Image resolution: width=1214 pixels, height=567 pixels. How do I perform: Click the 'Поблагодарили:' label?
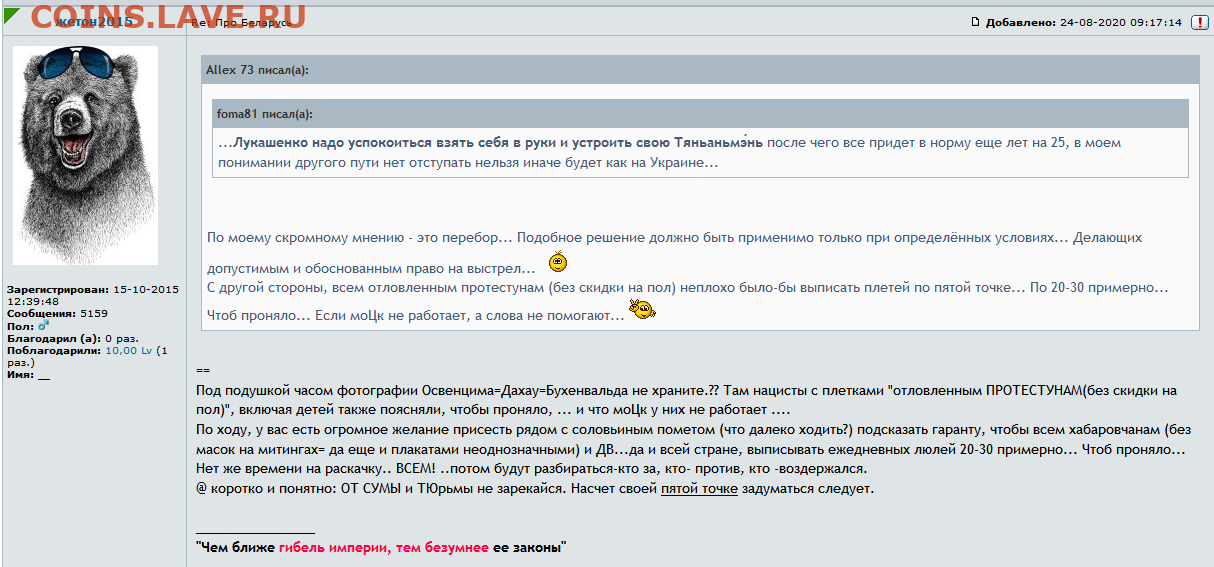pos(55,351)
